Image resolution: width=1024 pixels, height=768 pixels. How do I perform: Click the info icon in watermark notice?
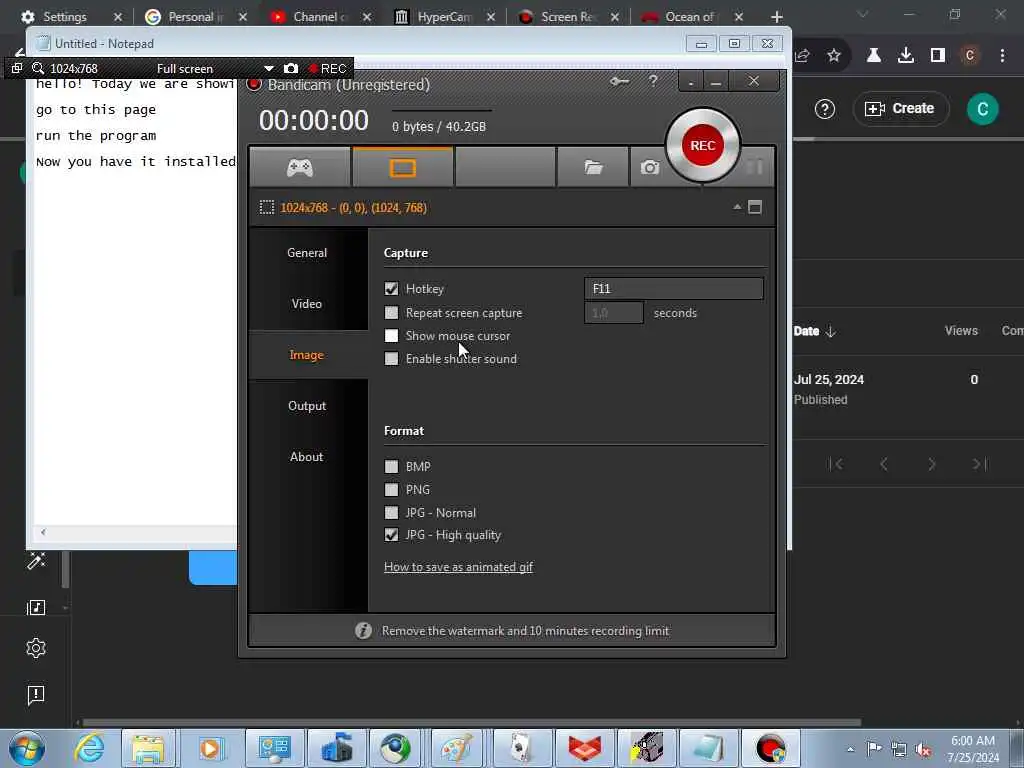363,630
